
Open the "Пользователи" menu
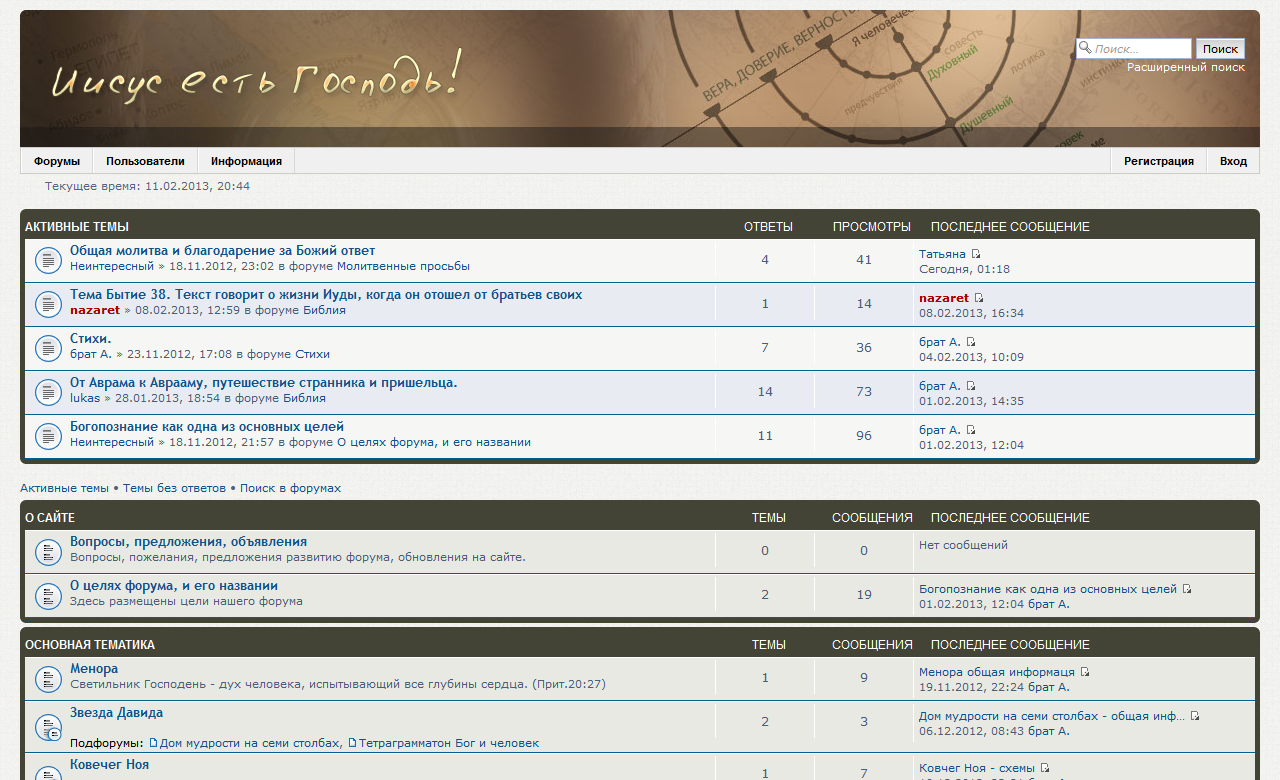point(145,161)
